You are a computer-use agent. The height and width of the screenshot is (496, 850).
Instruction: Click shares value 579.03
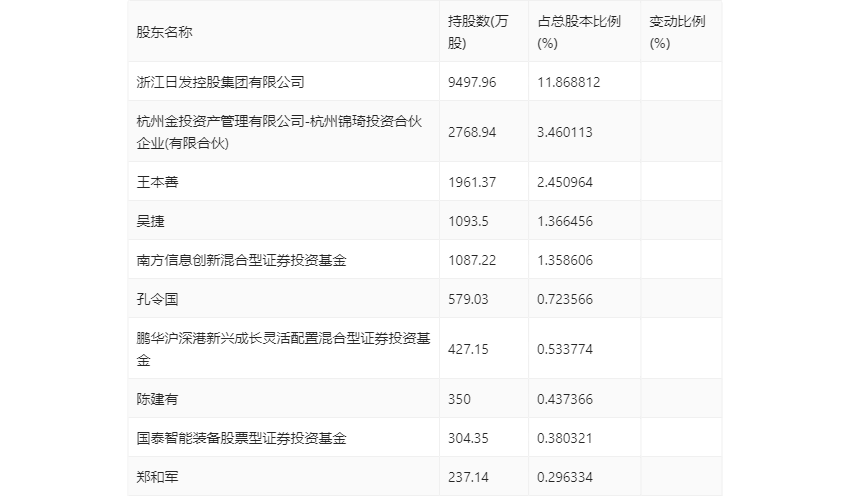pyautogui.click(x=468, y=299)
